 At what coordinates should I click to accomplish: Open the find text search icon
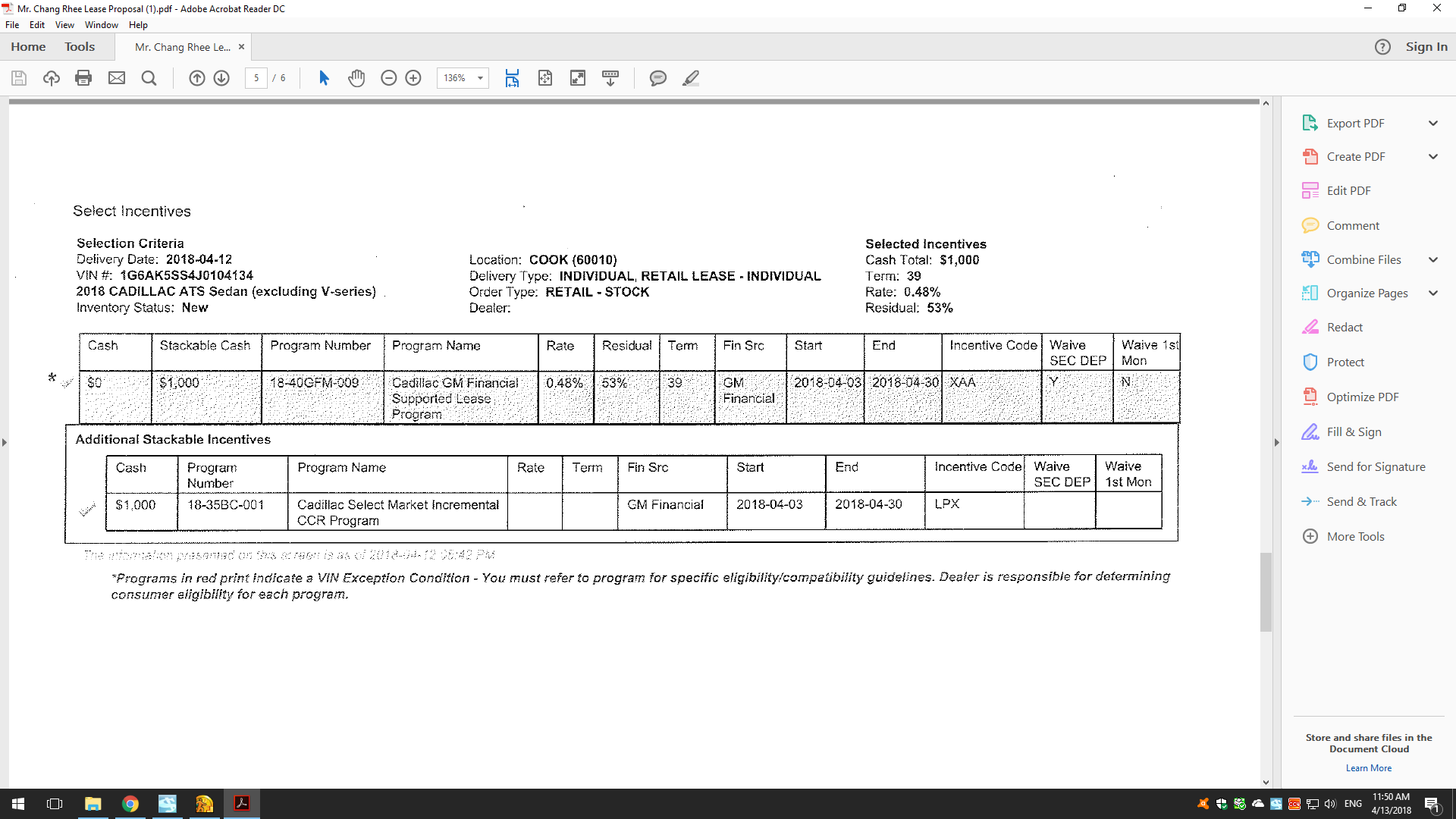tap(149, 78)
